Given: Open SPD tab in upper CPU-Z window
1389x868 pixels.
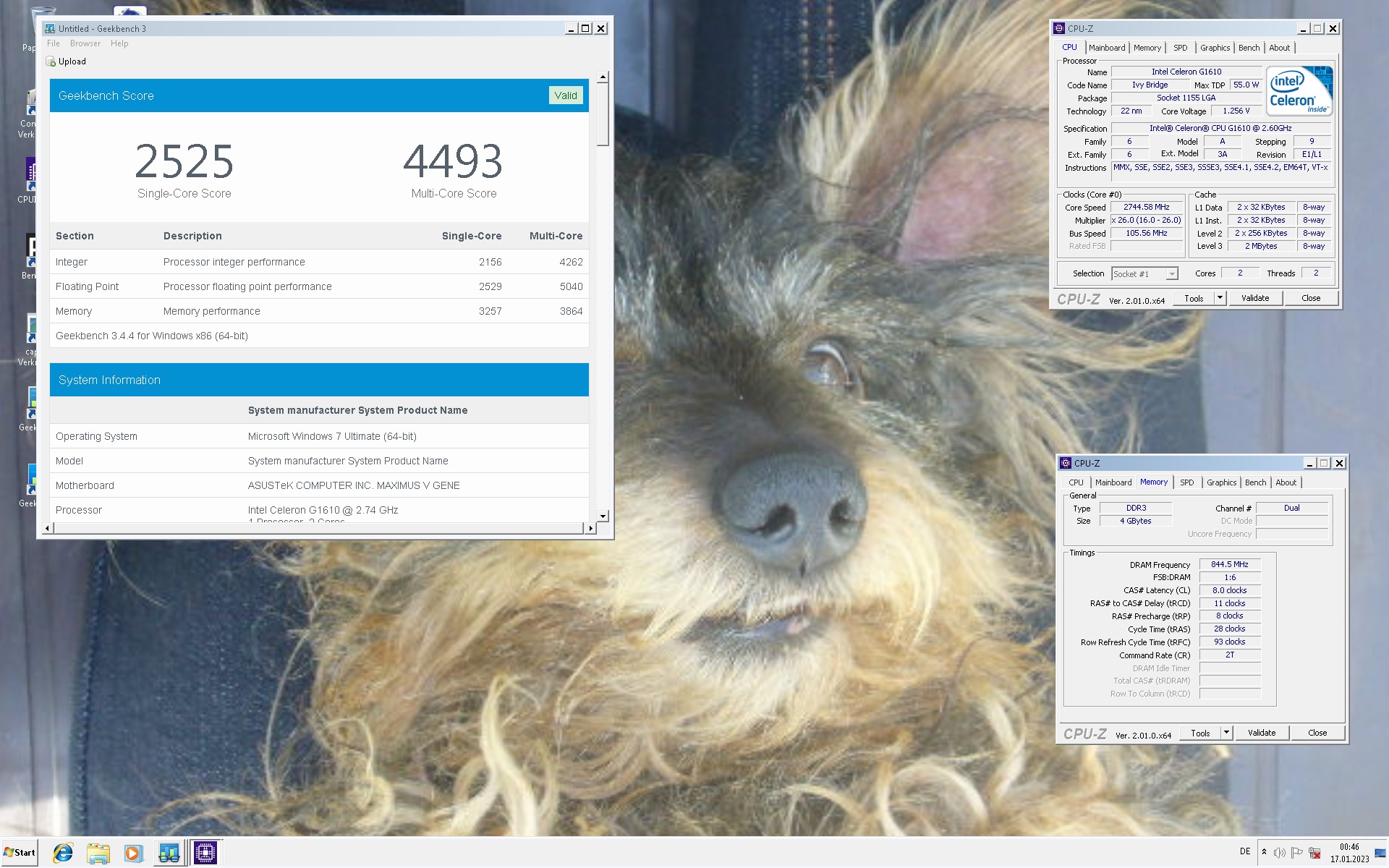Looking at the screenshot, I should pyautogui.click(x=1181, y=48).
